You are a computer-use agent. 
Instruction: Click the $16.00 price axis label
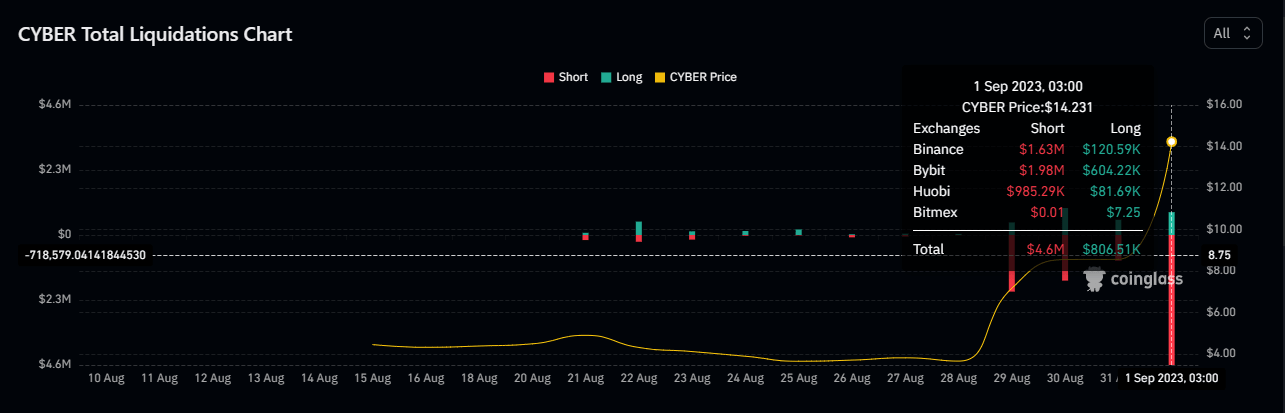point(1224,104)
